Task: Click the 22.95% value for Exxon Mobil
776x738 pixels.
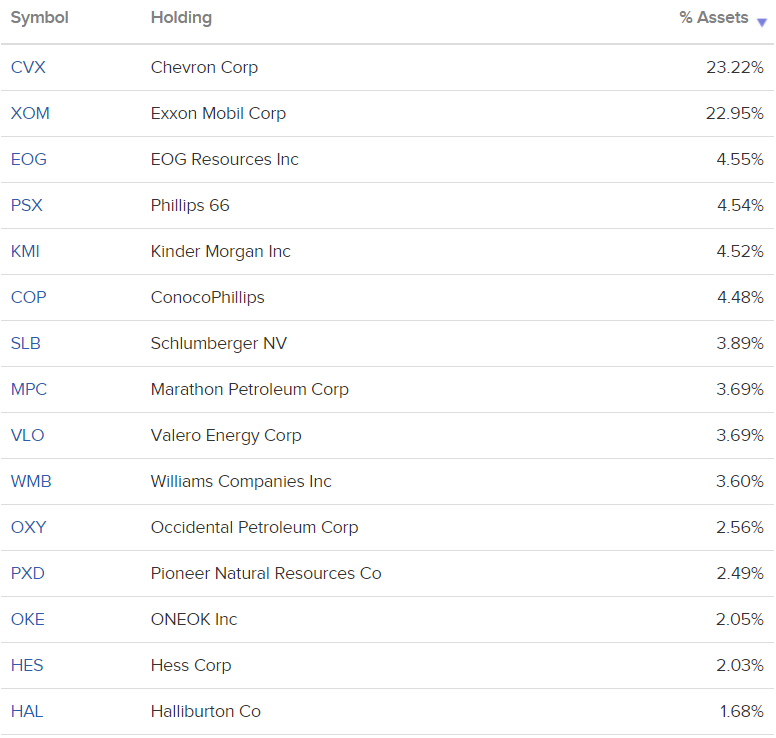Action: pyautogui.click(x=735, y=113)
